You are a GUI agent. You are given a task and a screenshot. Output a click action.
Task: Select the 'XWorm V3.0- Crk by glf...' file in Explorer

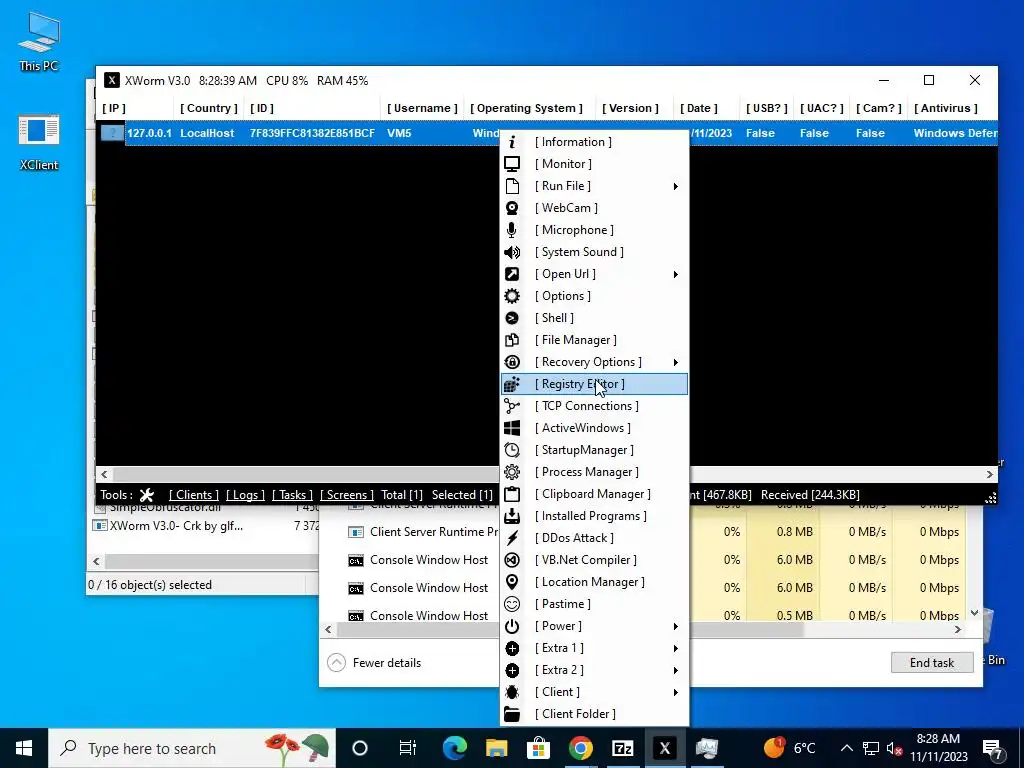pos(176,526)
